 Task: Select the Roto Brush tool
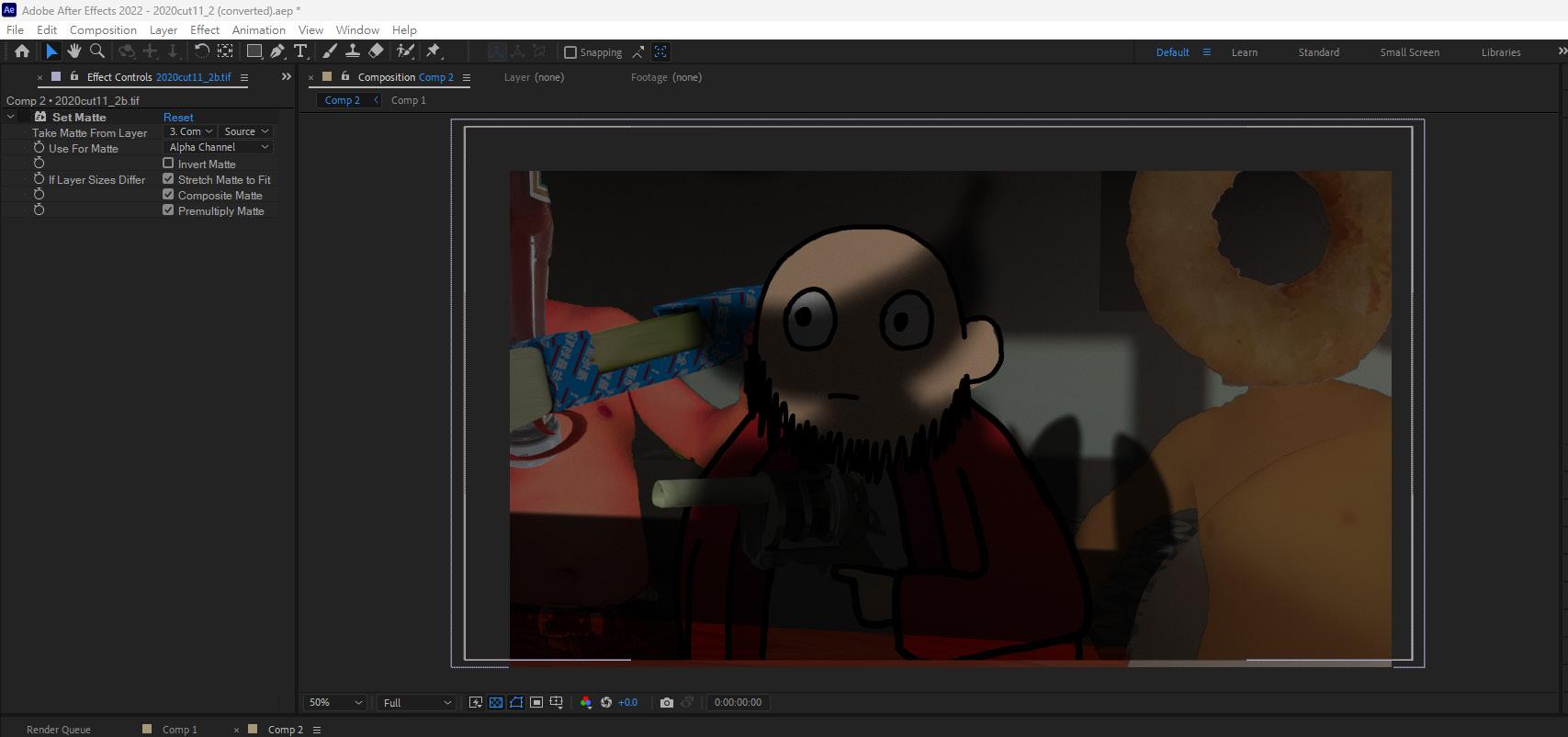click(x=405, y=51)
